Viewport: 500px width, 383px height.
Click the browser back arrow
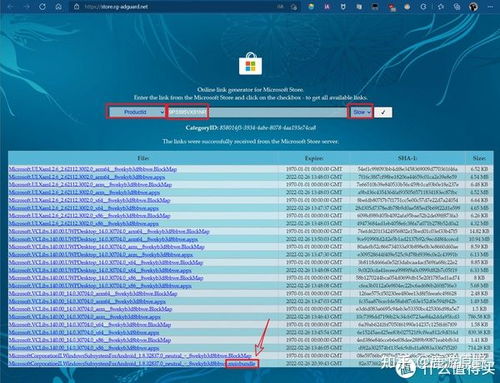[10, 7]
